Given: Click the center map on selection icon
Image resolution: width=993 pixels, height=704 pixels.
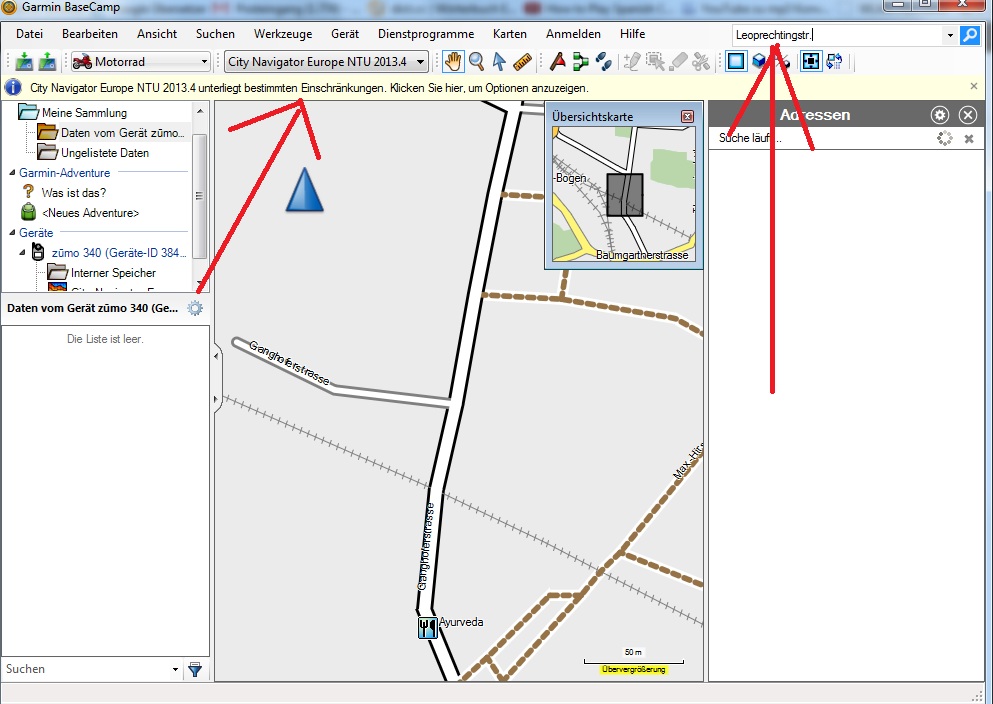Looking at the screenshot, I should 811,61.
